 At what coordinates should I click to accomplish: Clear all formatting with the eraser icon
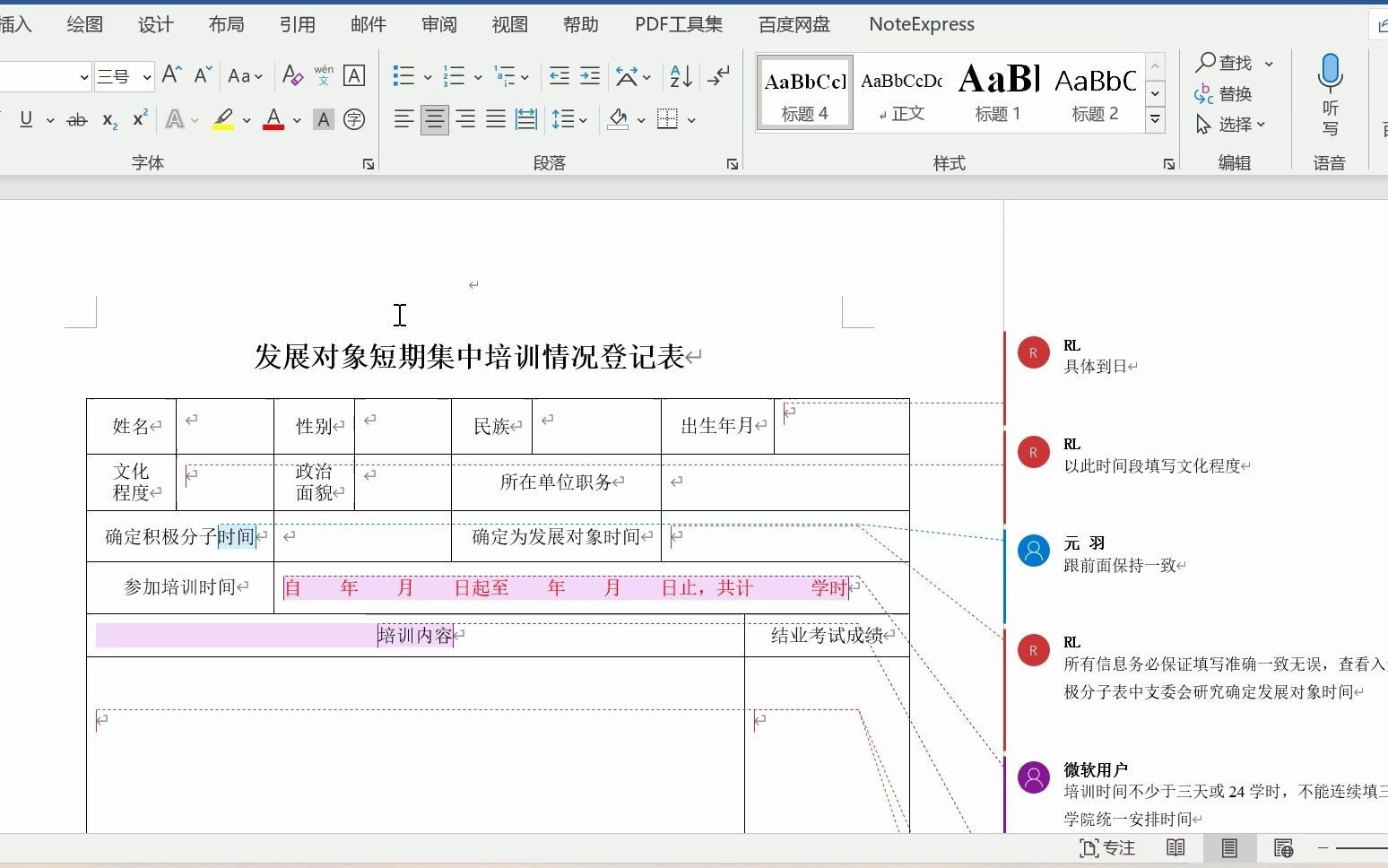[291, 75]
